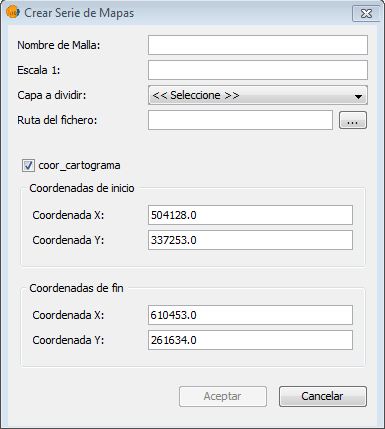Click the dropdown arrow next to Seleccione
This screenshot has height=429, width=385.
click(x=358, y=96)
